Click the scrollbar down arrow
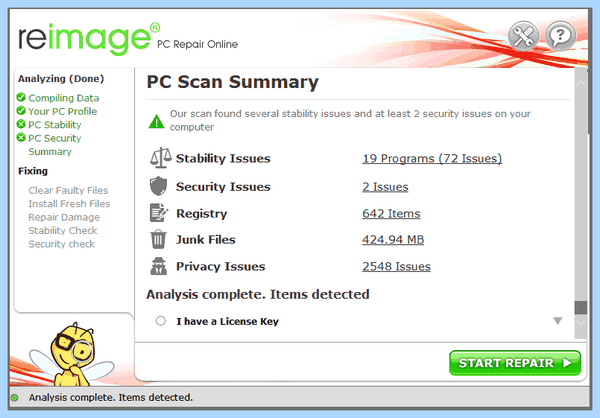This screenshot has height=418, width=600. click(x=581, y=323)
